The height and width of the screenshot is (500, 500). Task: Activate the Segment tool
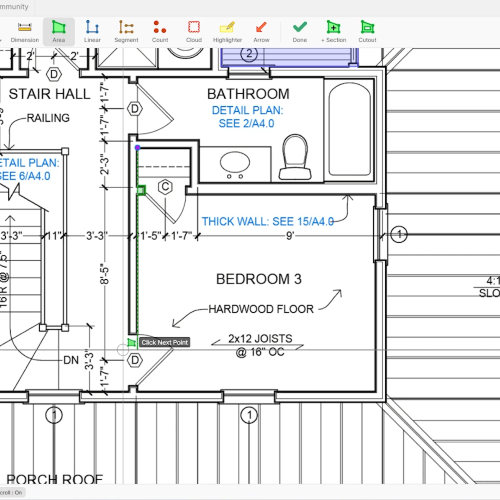pyautogui.click(x=126, y=32)
